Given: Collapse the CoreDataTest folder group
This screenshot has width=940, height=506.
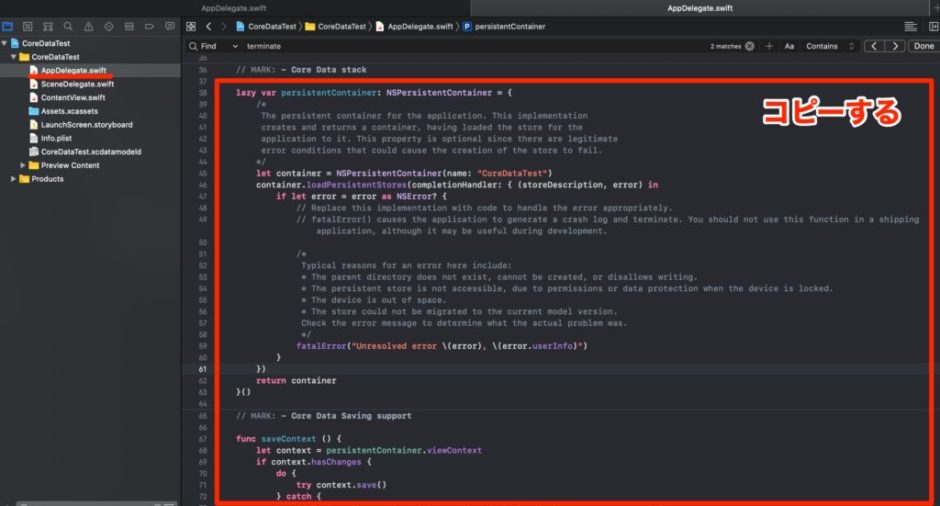Looking at the screenshot, I should click(x=14, y=57).
